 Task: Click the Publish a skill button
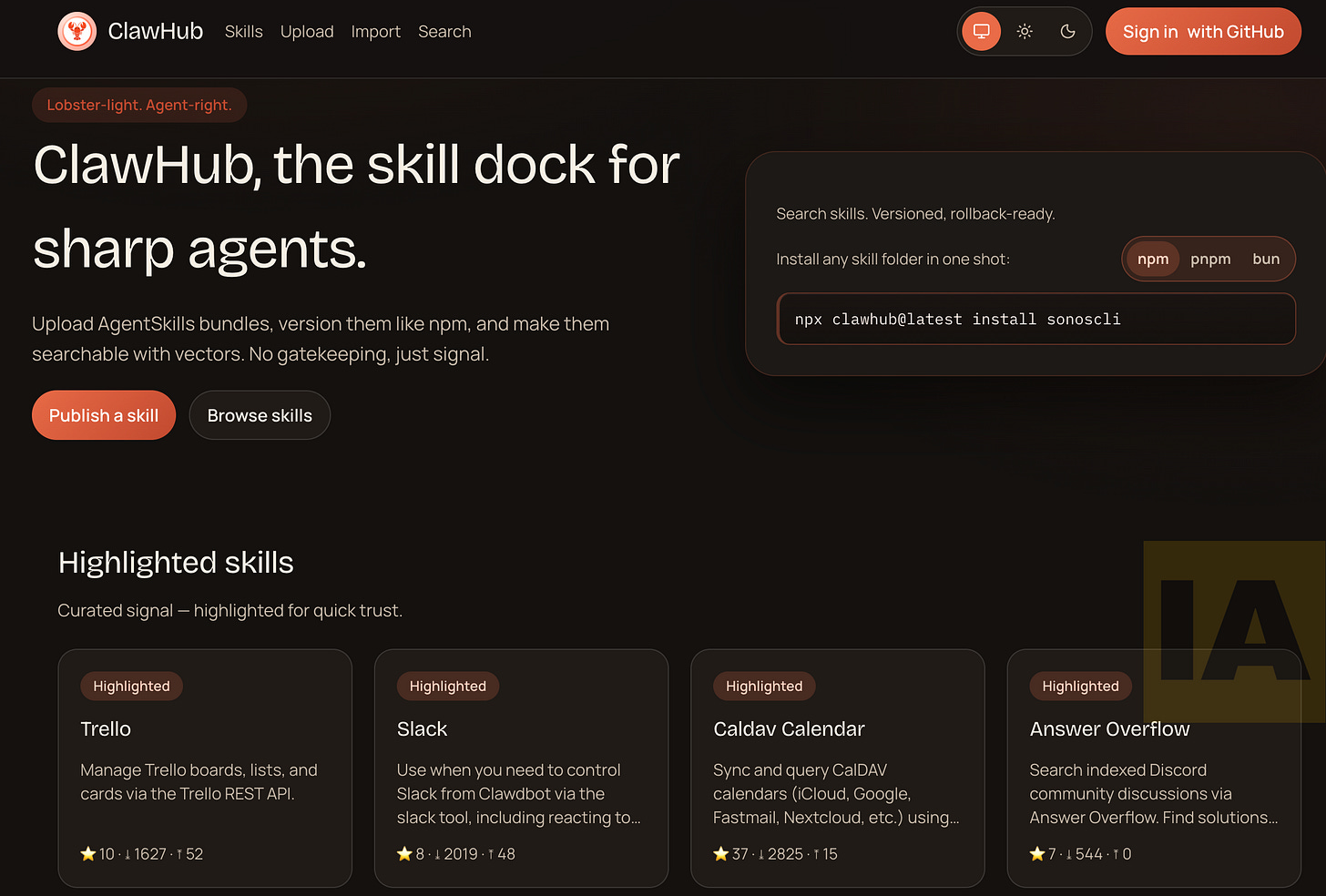click(x=103, y=414)
